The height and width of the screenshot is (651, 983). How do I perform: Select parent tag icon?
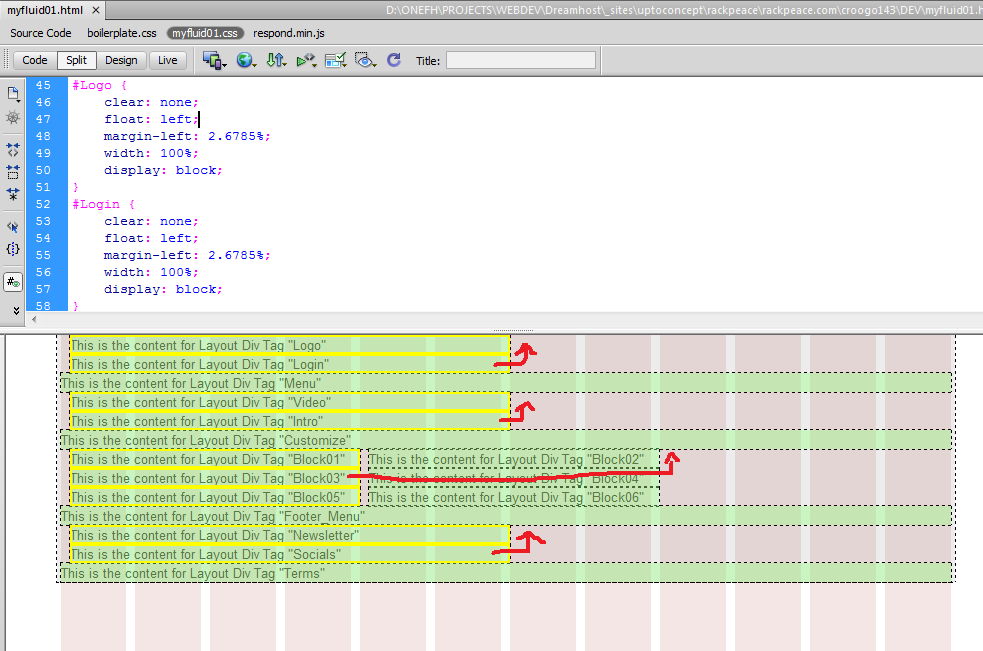13,227
